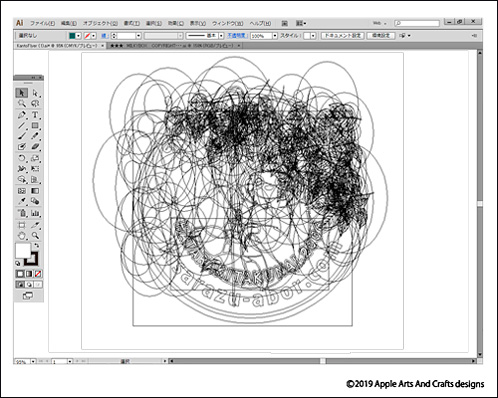
Task: Choose the Magic Wand tool
Action: tap(22, 103)
